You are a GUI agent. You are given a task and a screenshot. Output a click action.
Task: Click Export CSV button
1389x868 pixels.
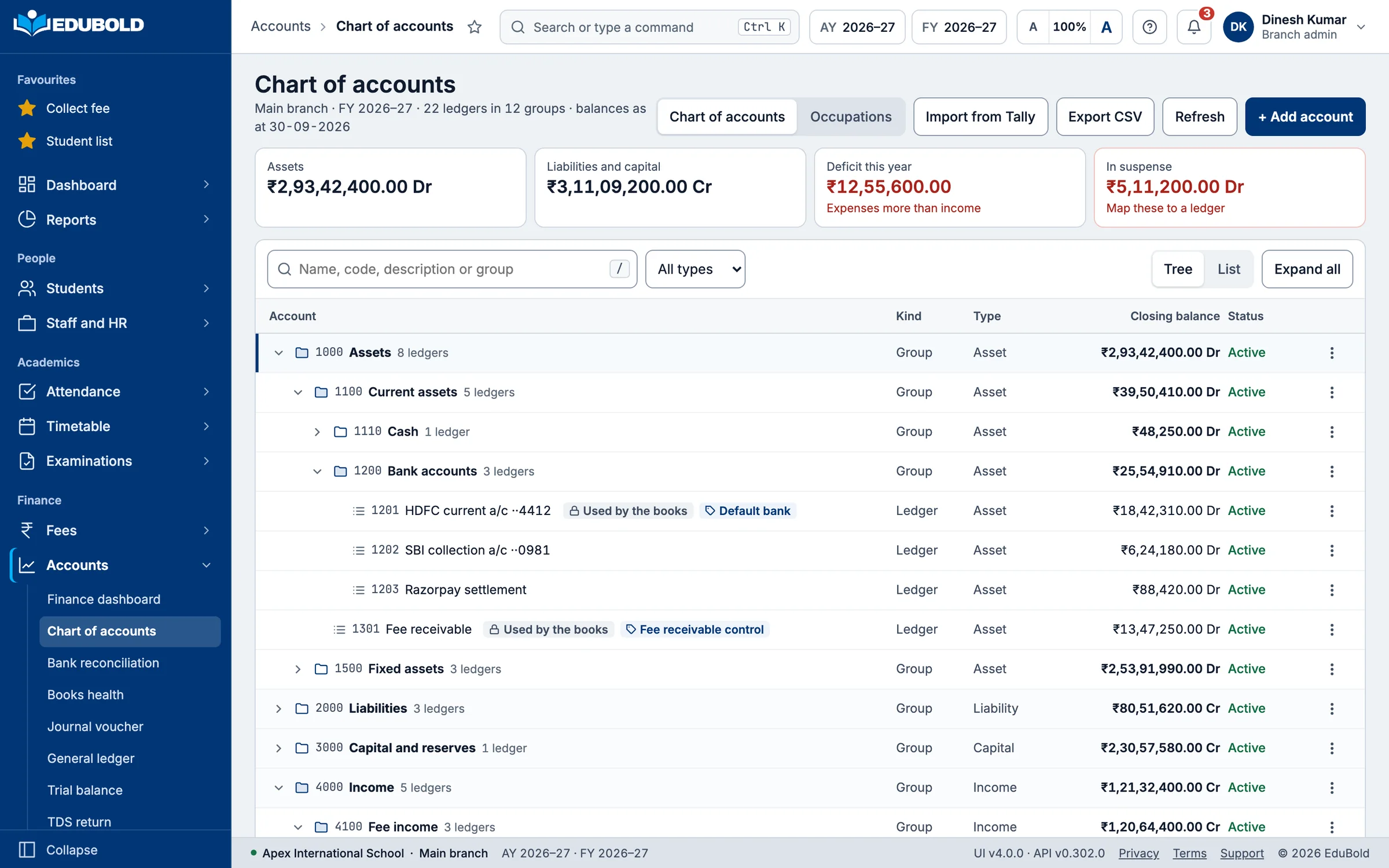click(1105, 116)
